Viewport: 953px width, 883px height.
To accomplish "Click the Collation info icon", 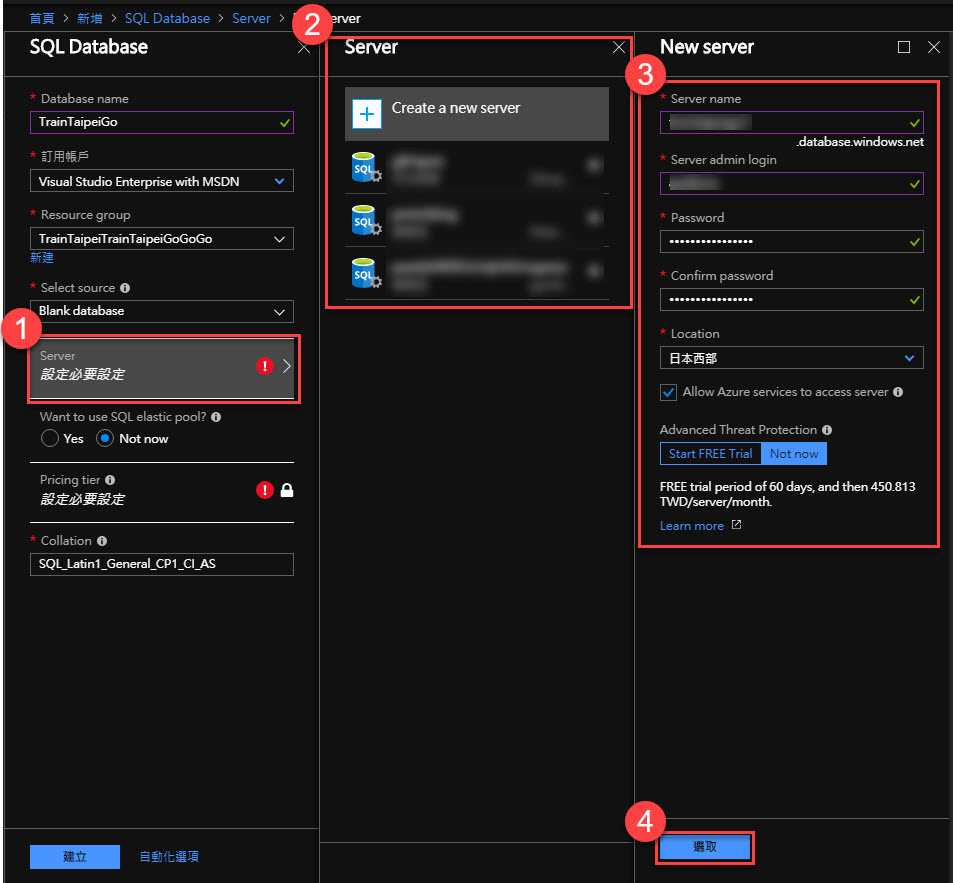I will [102, 541].
